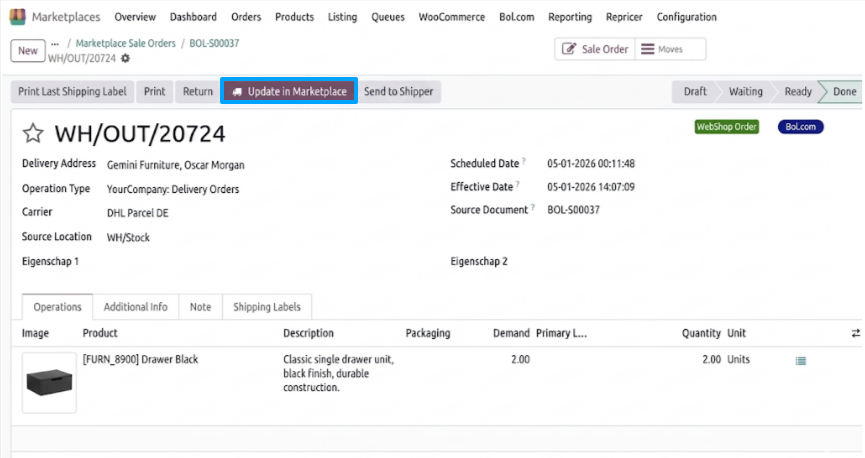This screenshot has width=865, height=458.
Task: Open detailed operations list icon for Drawer Black
Action: (800, 361)
